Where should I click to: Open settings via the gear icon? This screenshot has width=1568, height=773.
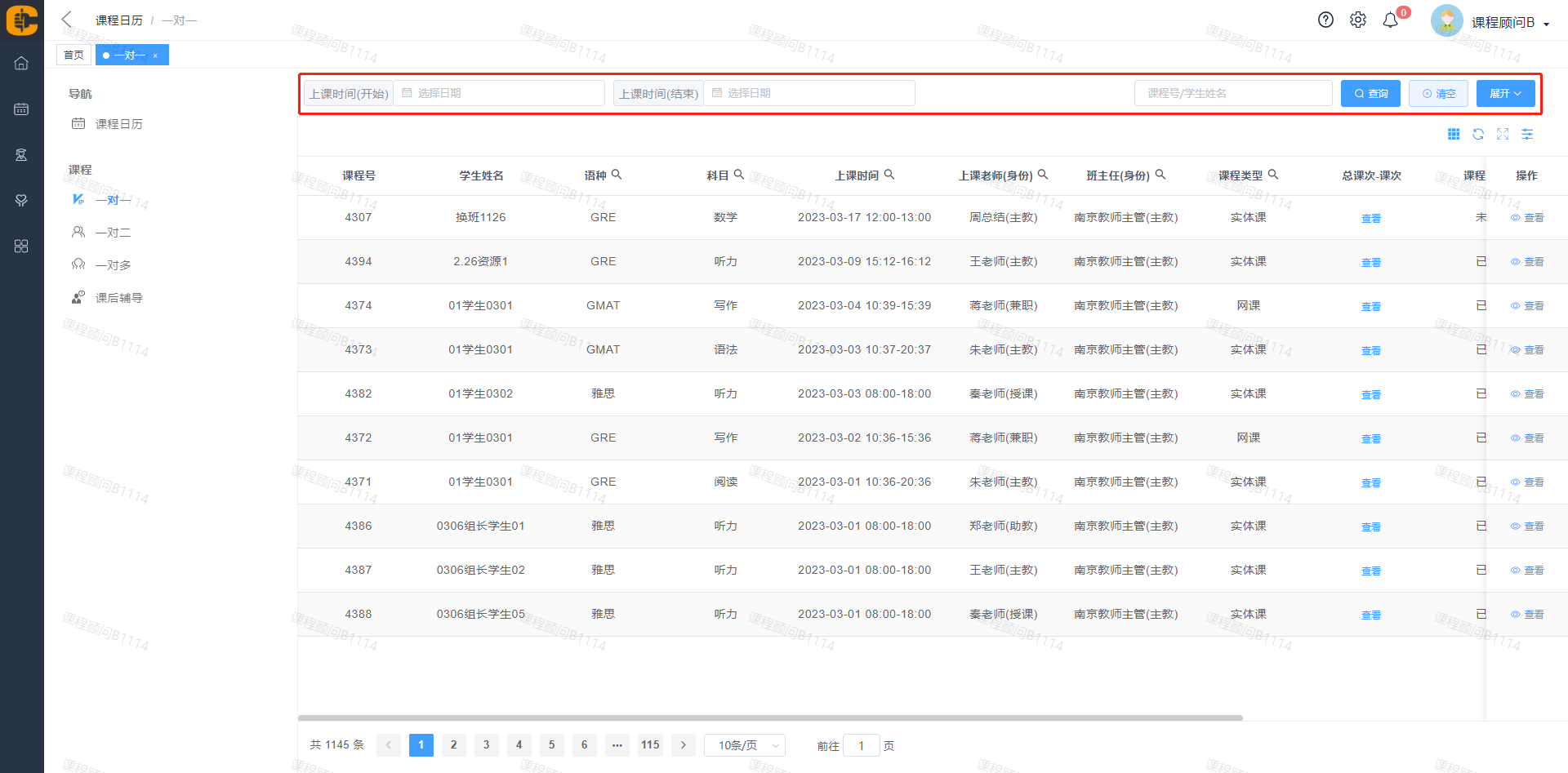click(x=1357, y=20)
